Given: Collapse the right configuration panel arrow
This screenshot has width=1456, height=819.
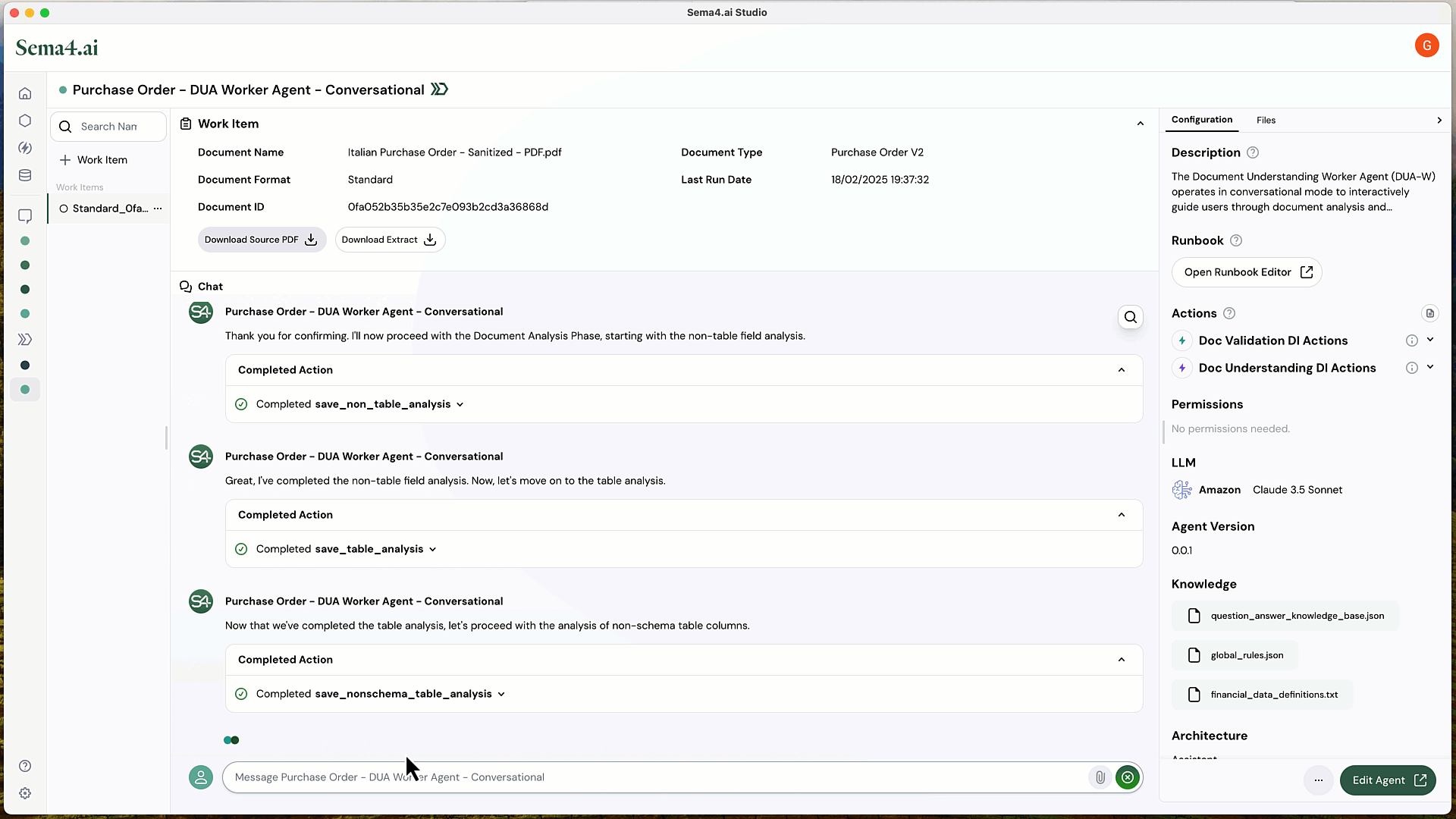Looking at the screenshot, I should tap(1439, 121).
